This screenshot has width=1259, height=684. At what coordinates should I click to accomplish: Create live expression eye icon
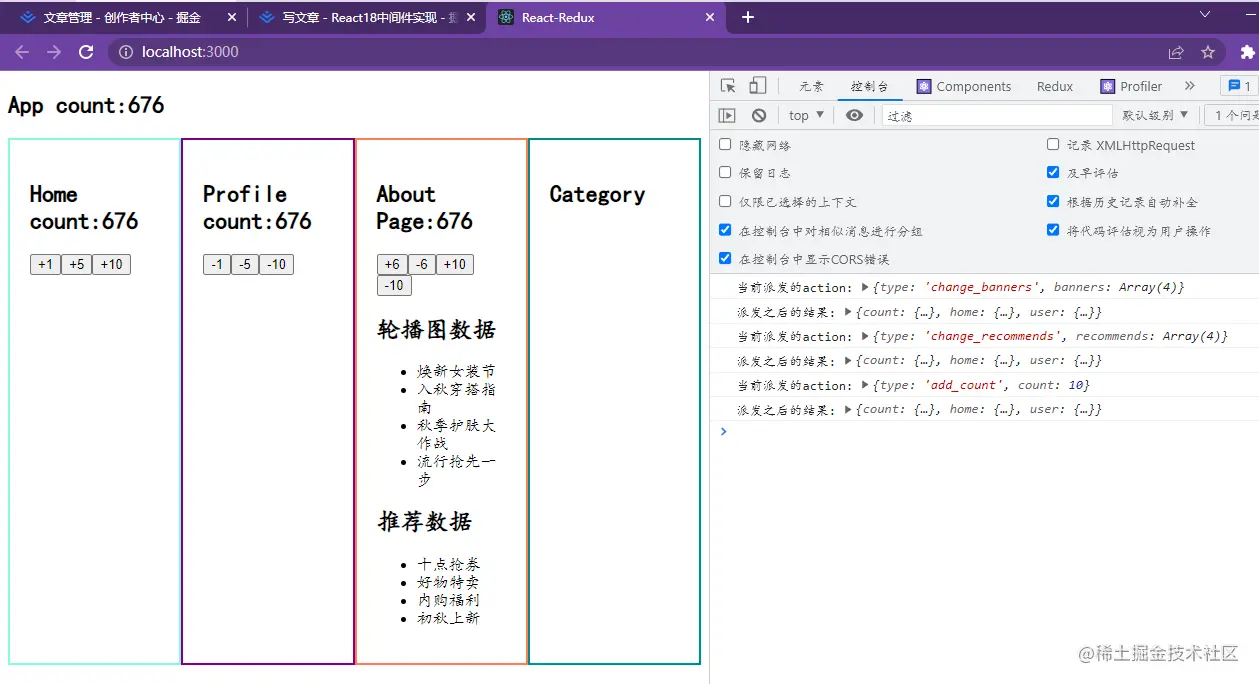(x=854, y=115)
